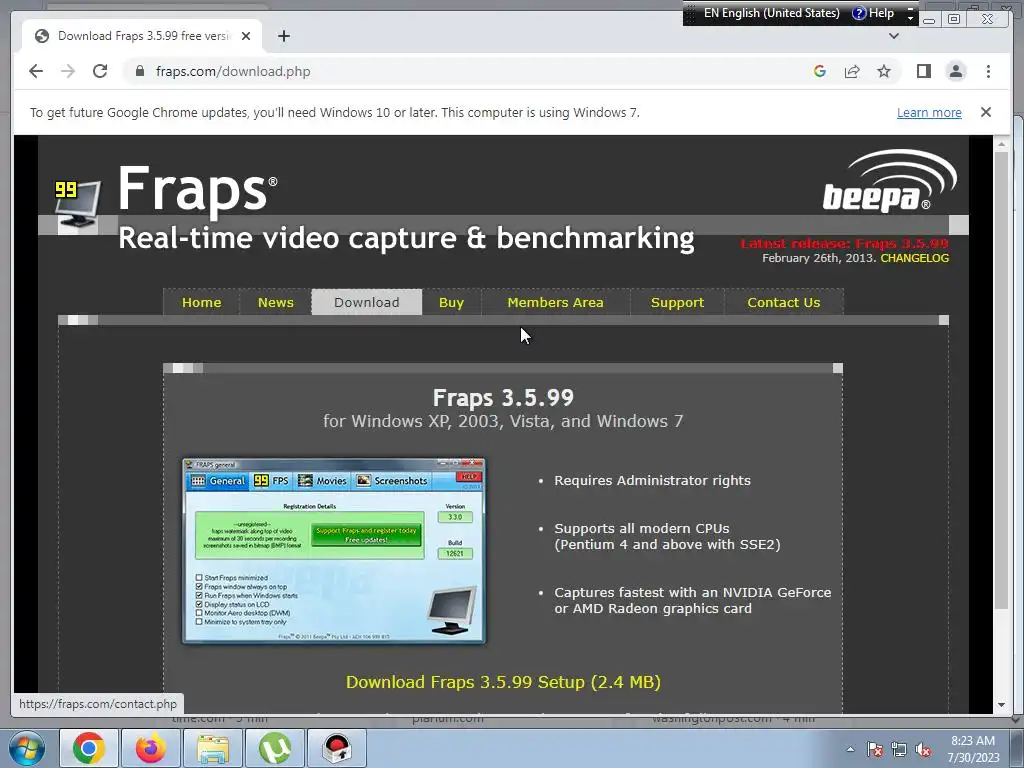Viewport: 1024px width, 768px height.
Task: Select the Download nav tab
Action: [366, 302]
